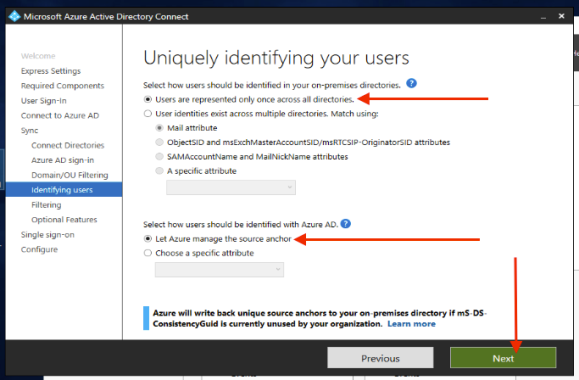Open Optional Features sub-step
This screenshot has height=380, width=579.
click(x=64, y=220)
